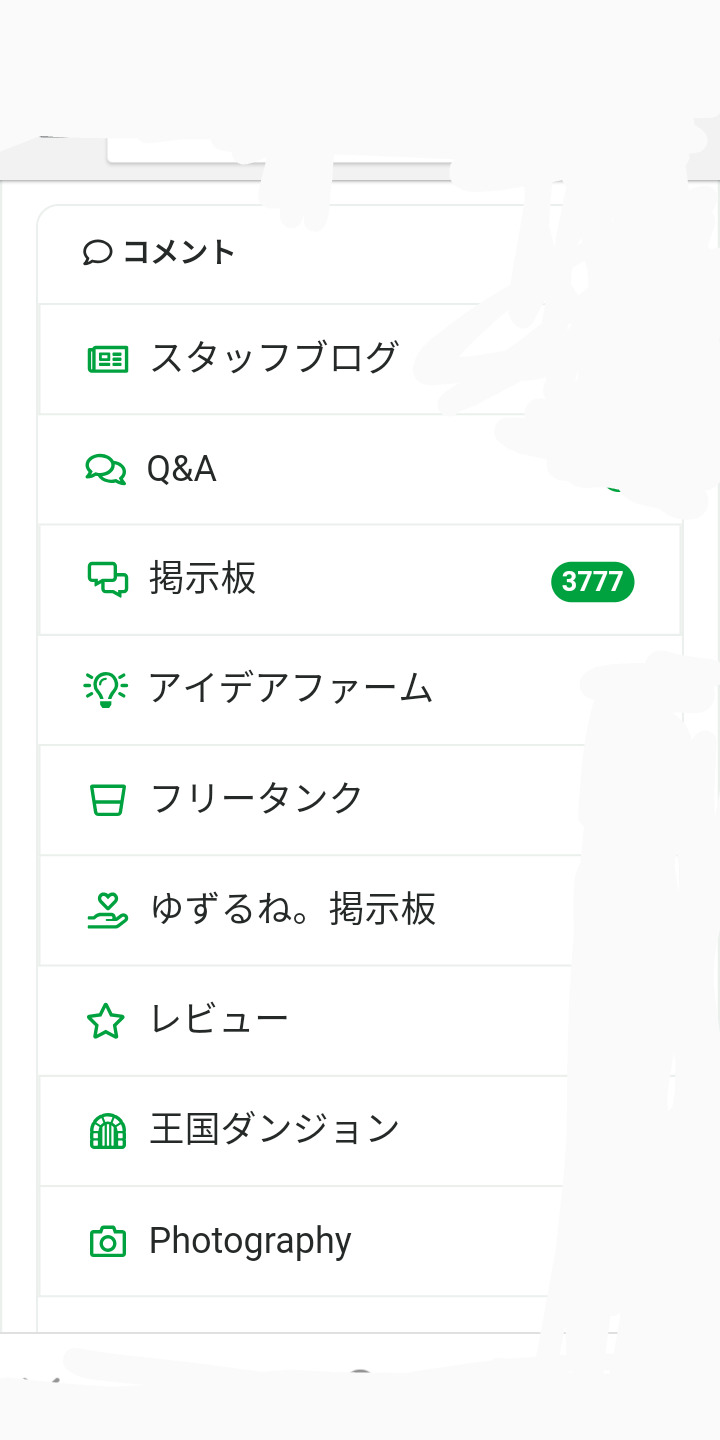Click the Q&A chat bubbles icon
720x1440 pixels.
pos(106,469)
